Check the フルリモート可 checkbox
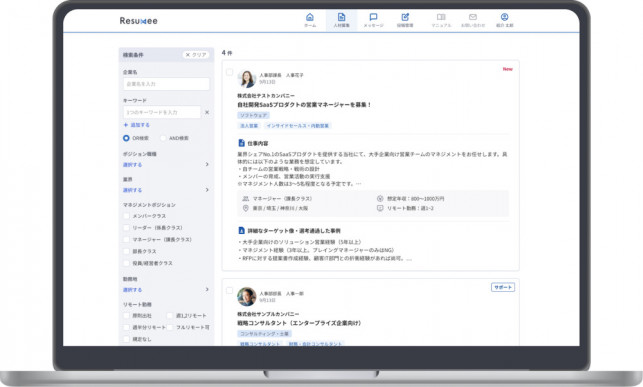The height and width of the screenshot is (387, 643). [170, 328]
